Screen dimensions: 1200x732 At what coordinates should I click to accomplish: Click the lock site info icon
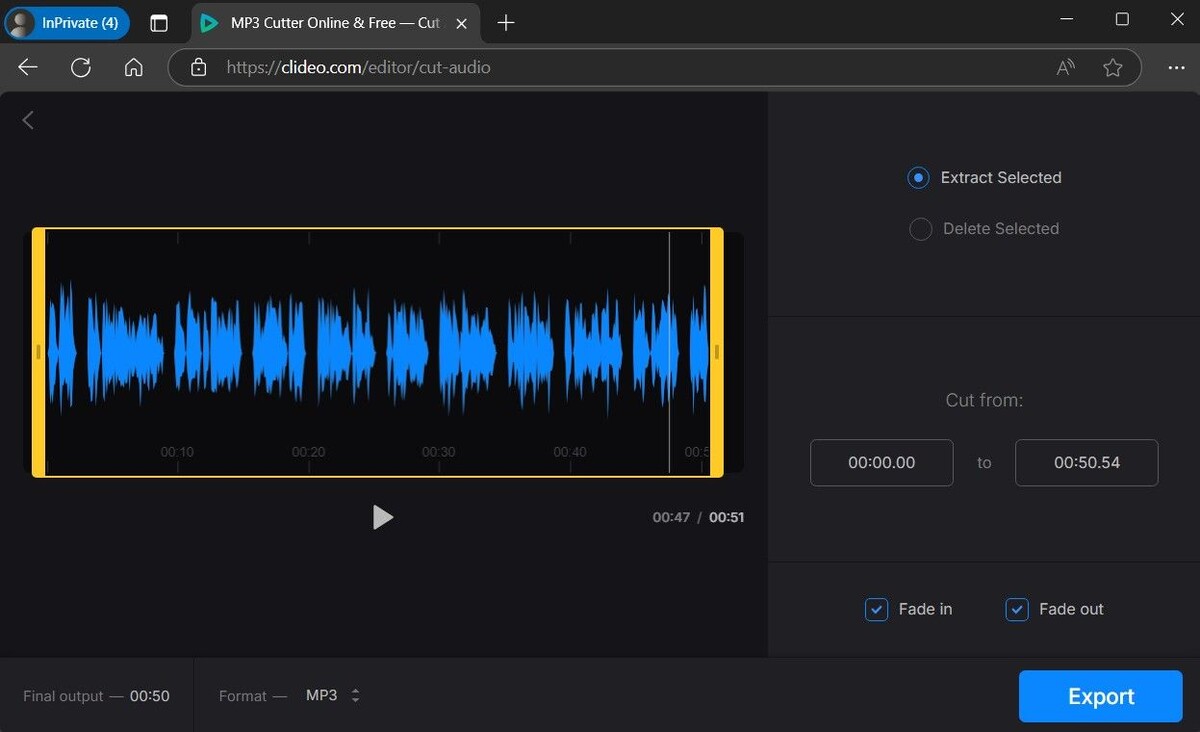pyautogui.click(x=198, y=67)
